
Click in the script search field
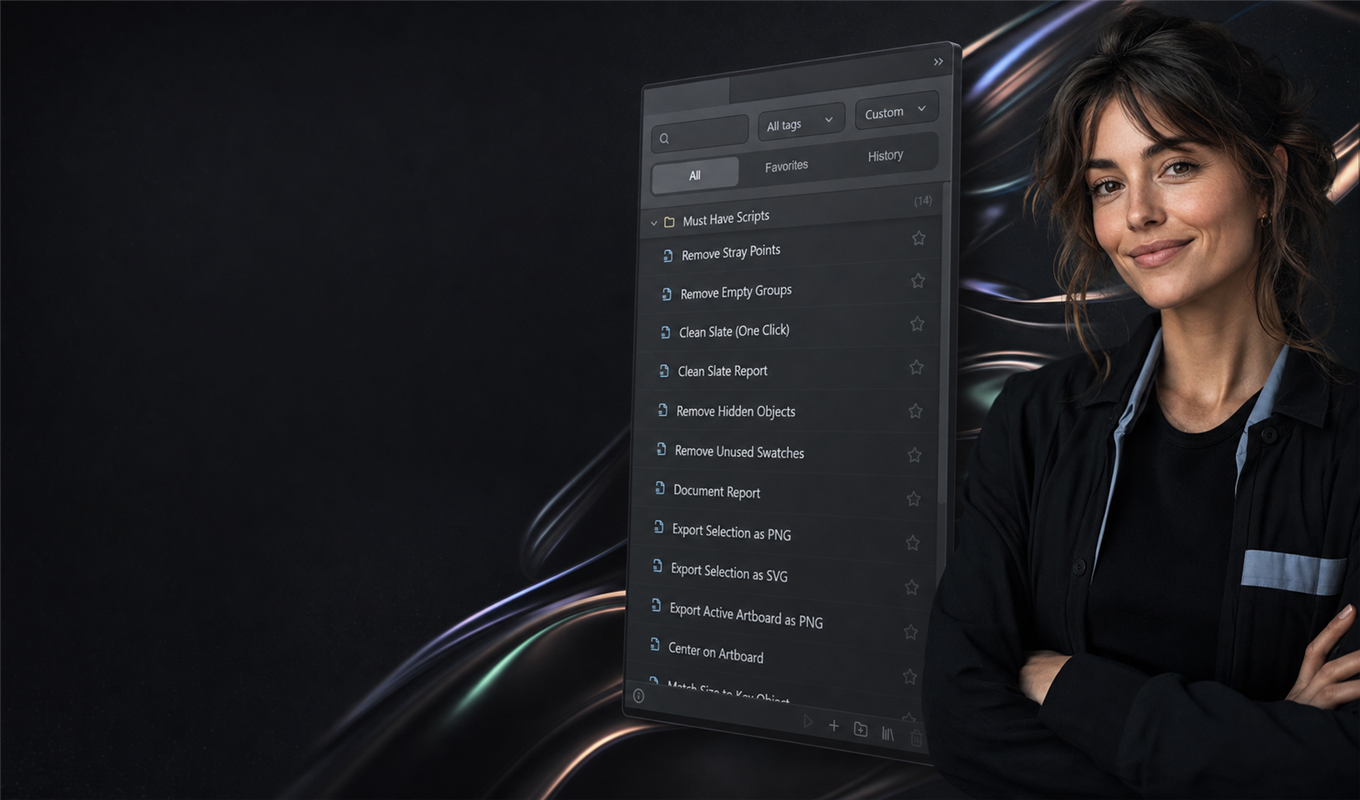click(x=700, y=134)
